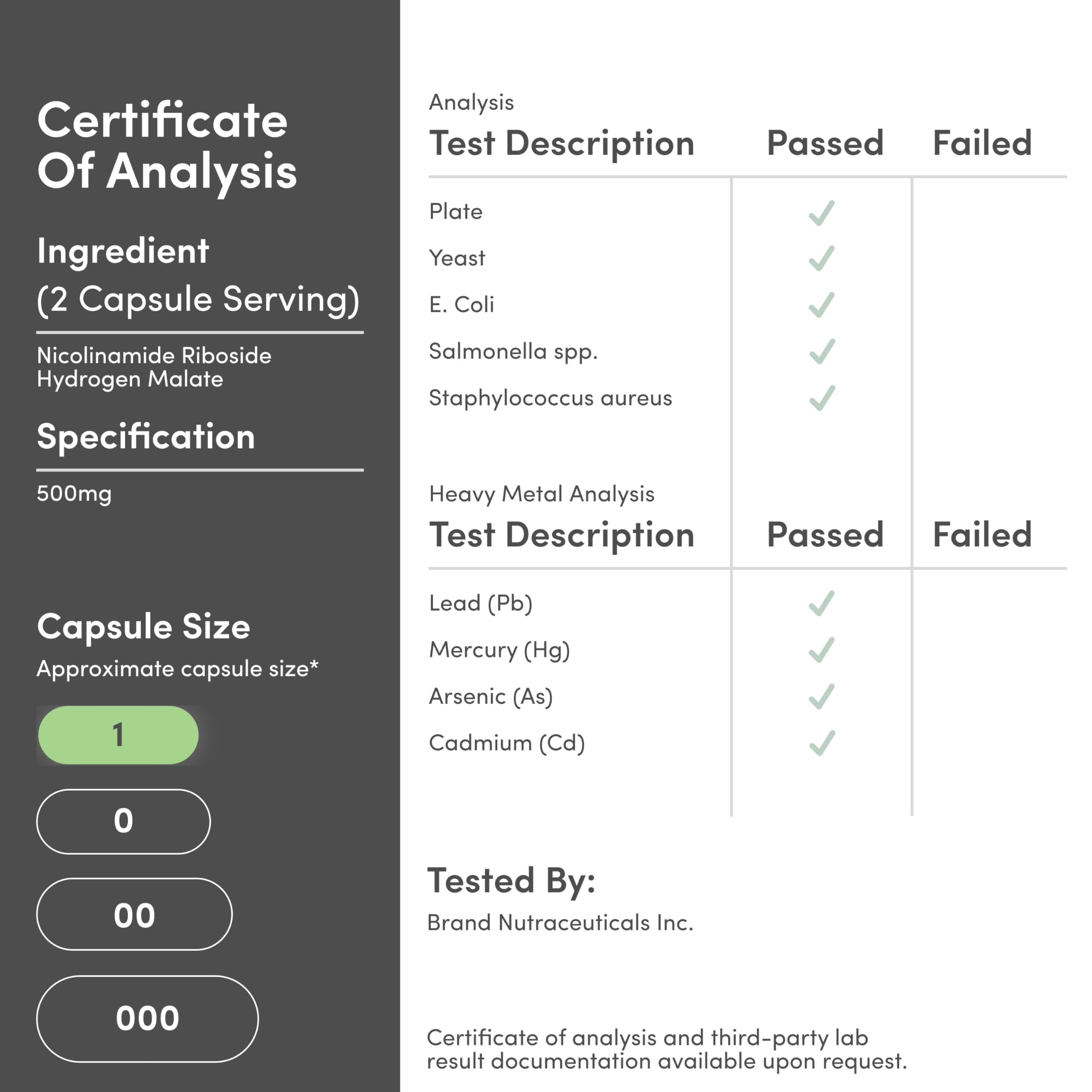The image size is (1092, 1092).
Task: Click the Cadmium (Cd) passed checkmark
Action: point(821,743)
